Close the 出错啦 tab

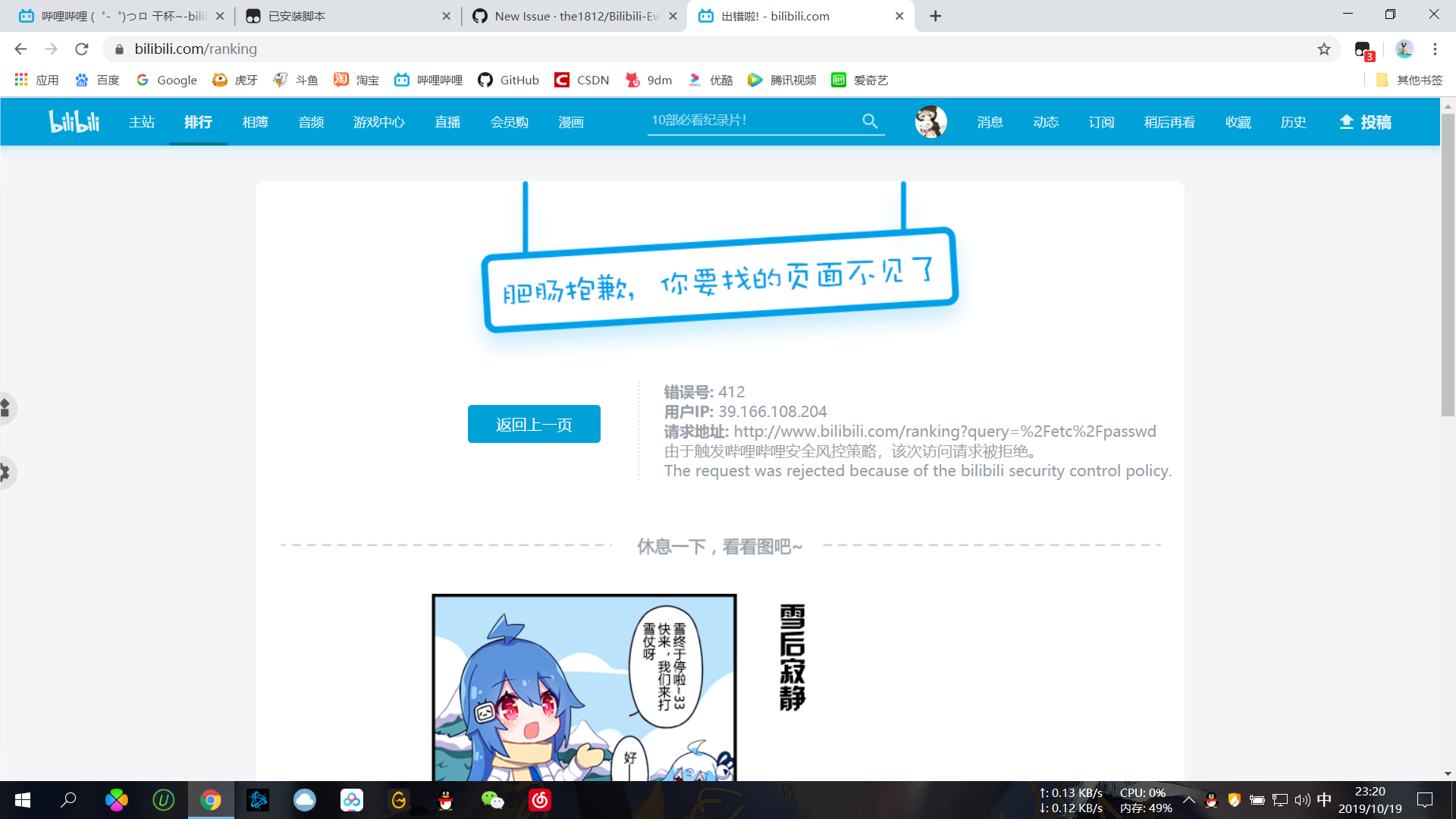point(899,16)
